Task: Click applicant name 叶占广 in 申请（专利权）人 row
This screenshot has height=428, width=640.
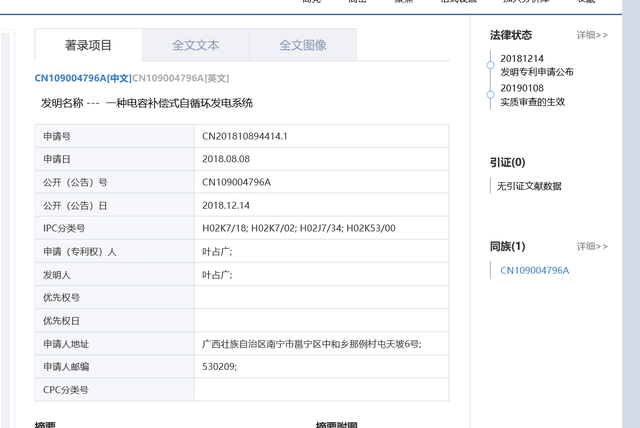Action: point(217,251)
